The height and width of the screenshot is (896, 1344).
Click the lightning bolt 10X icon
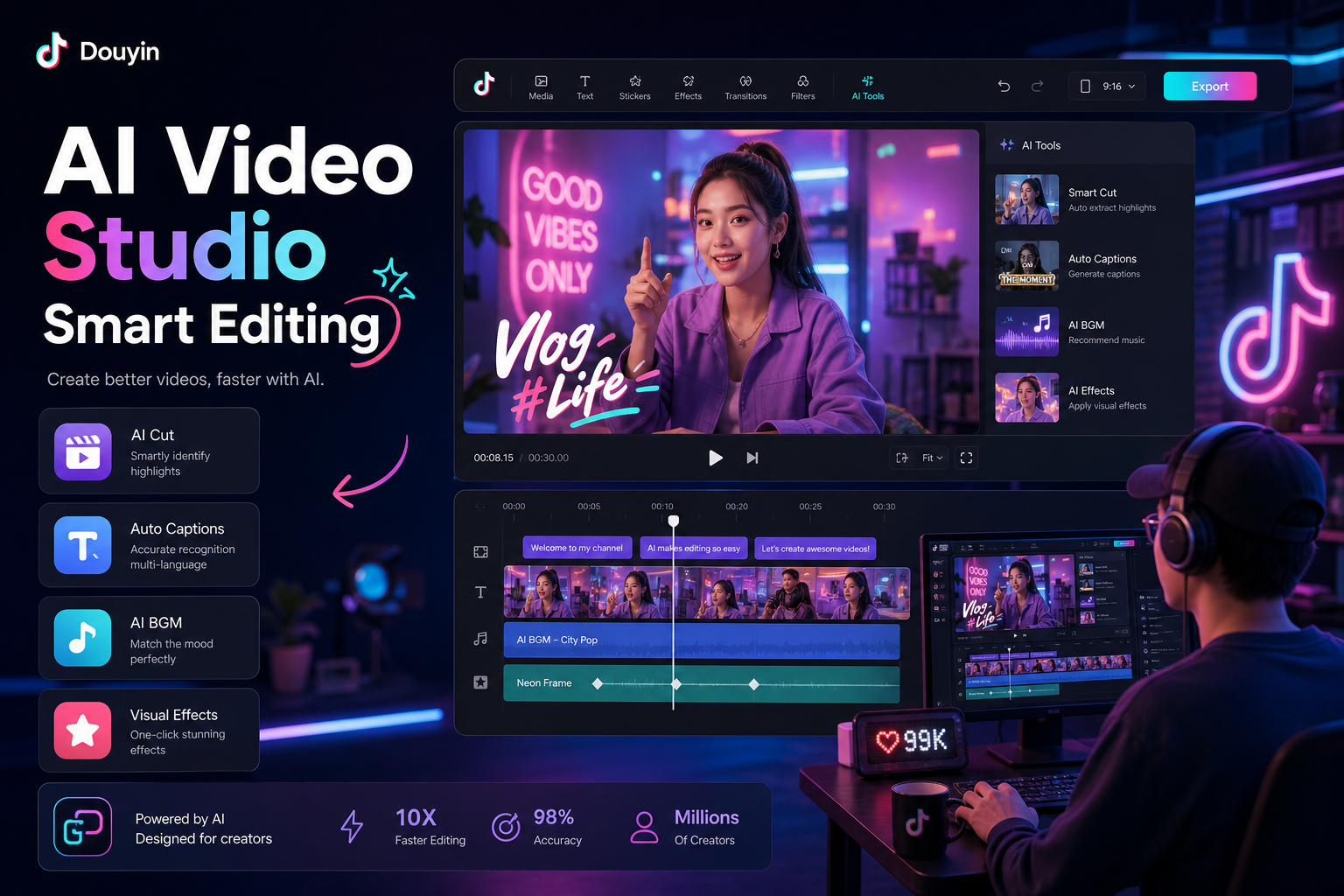pos(352,826)
